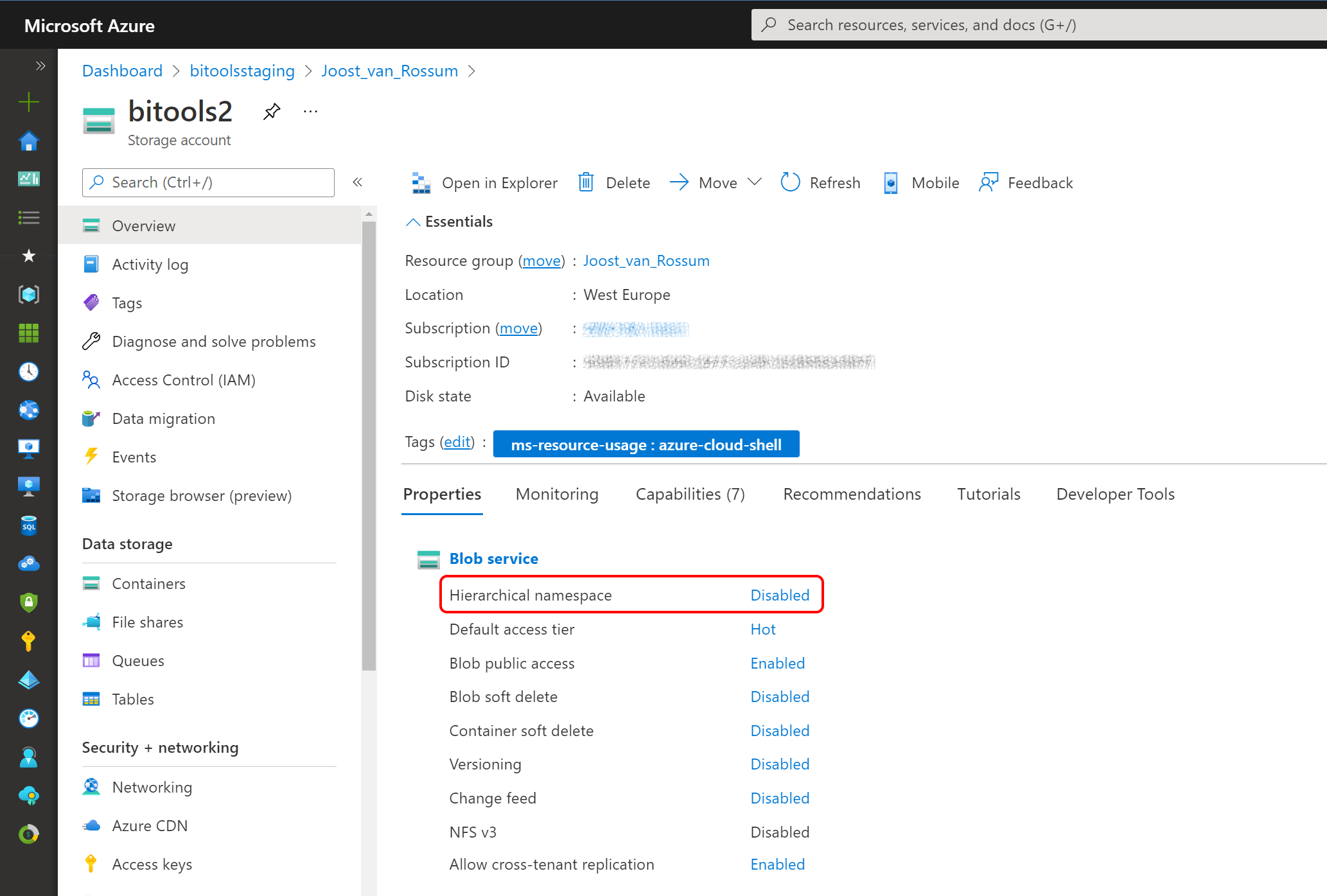The height and width of the screenshot is (896, 1327).
Task: Open the Overview menu item
Action: (209, 225)
